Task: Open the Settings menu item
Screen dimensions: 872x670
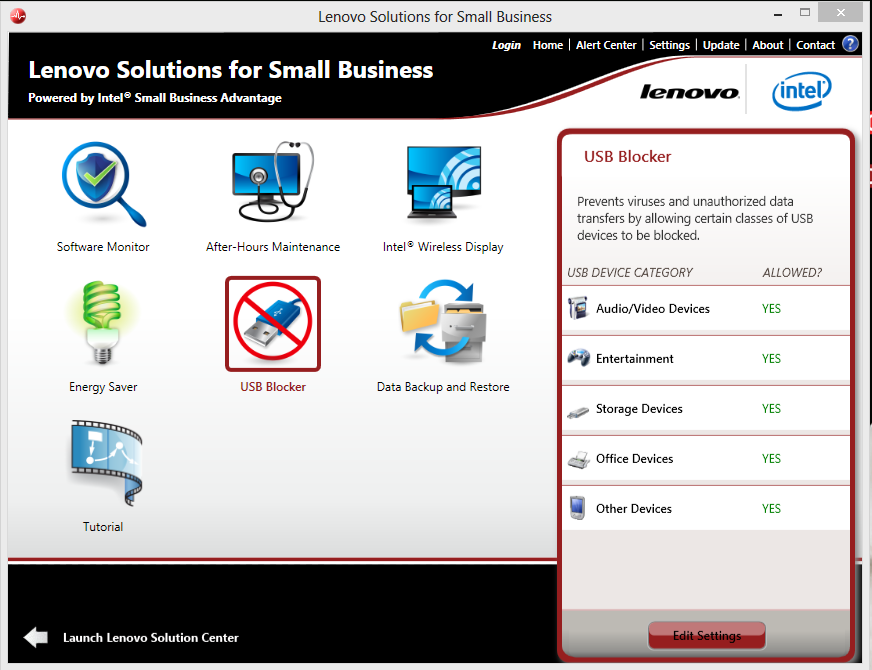Action: click(x=669, y=45)
